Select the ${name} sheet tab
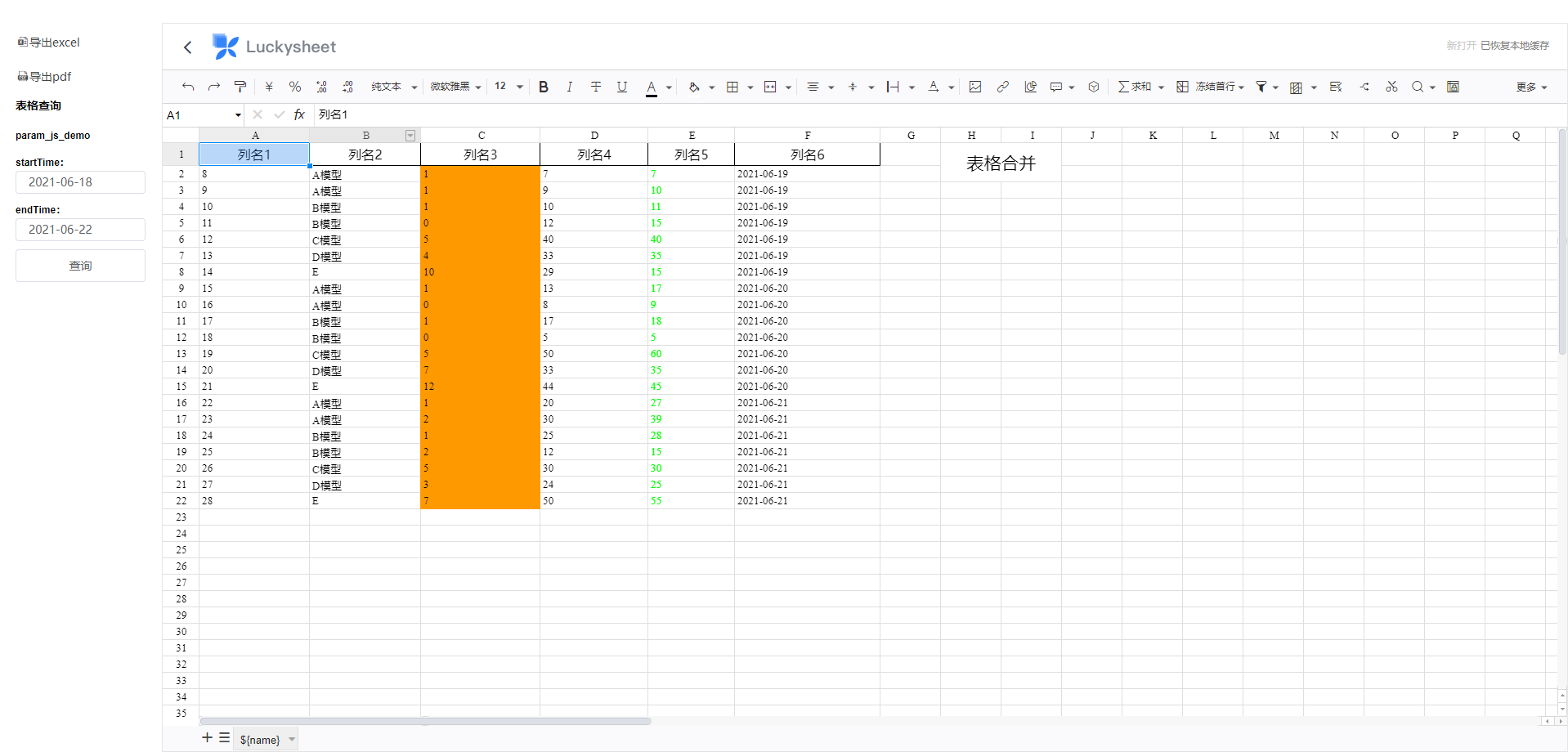The width and height of the screenshot is (1568, 752). tap(265, 740)
